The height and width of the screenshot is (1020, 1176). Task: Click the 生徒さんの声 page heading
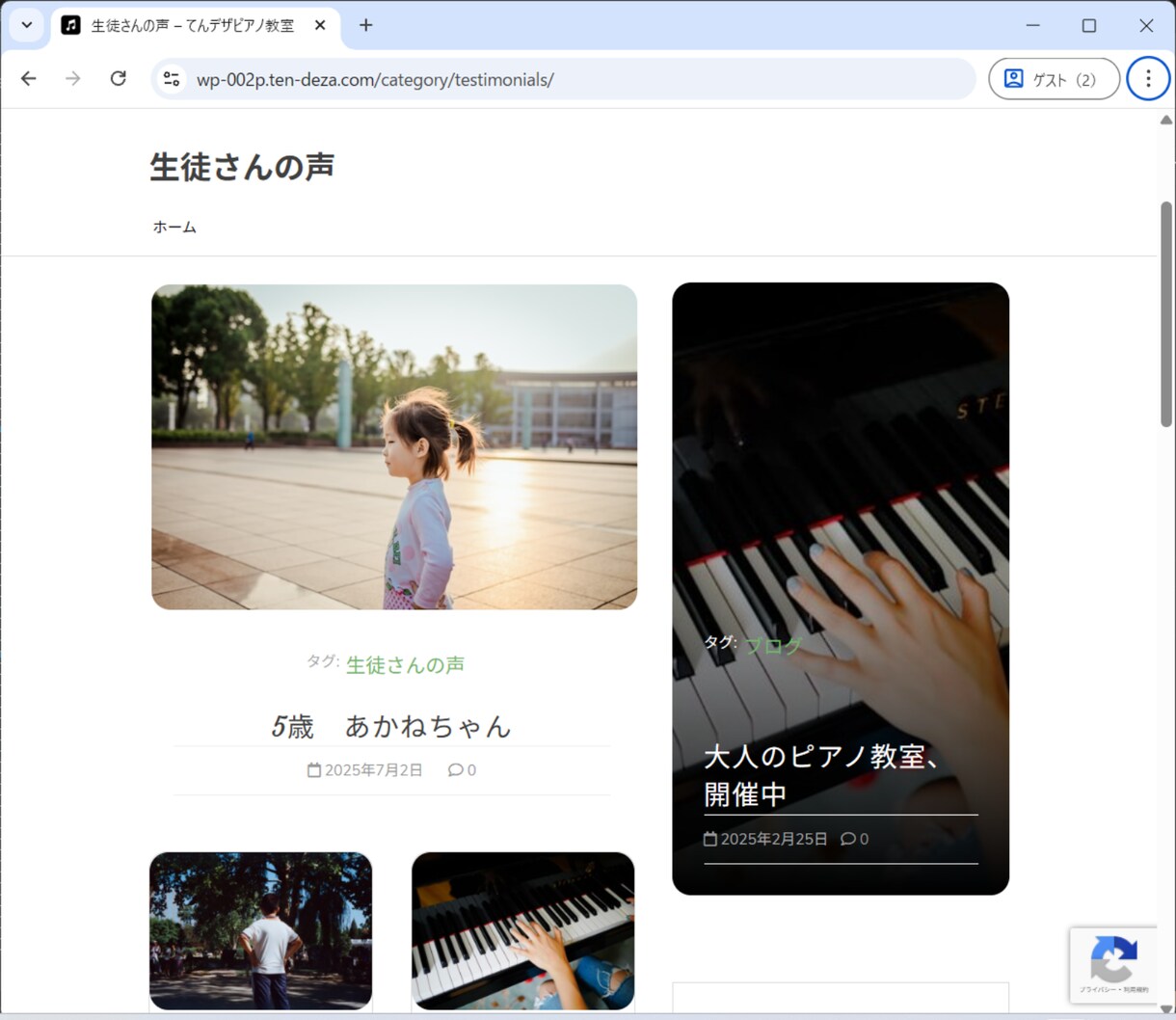pyautogui.click(x=242, y=166)
